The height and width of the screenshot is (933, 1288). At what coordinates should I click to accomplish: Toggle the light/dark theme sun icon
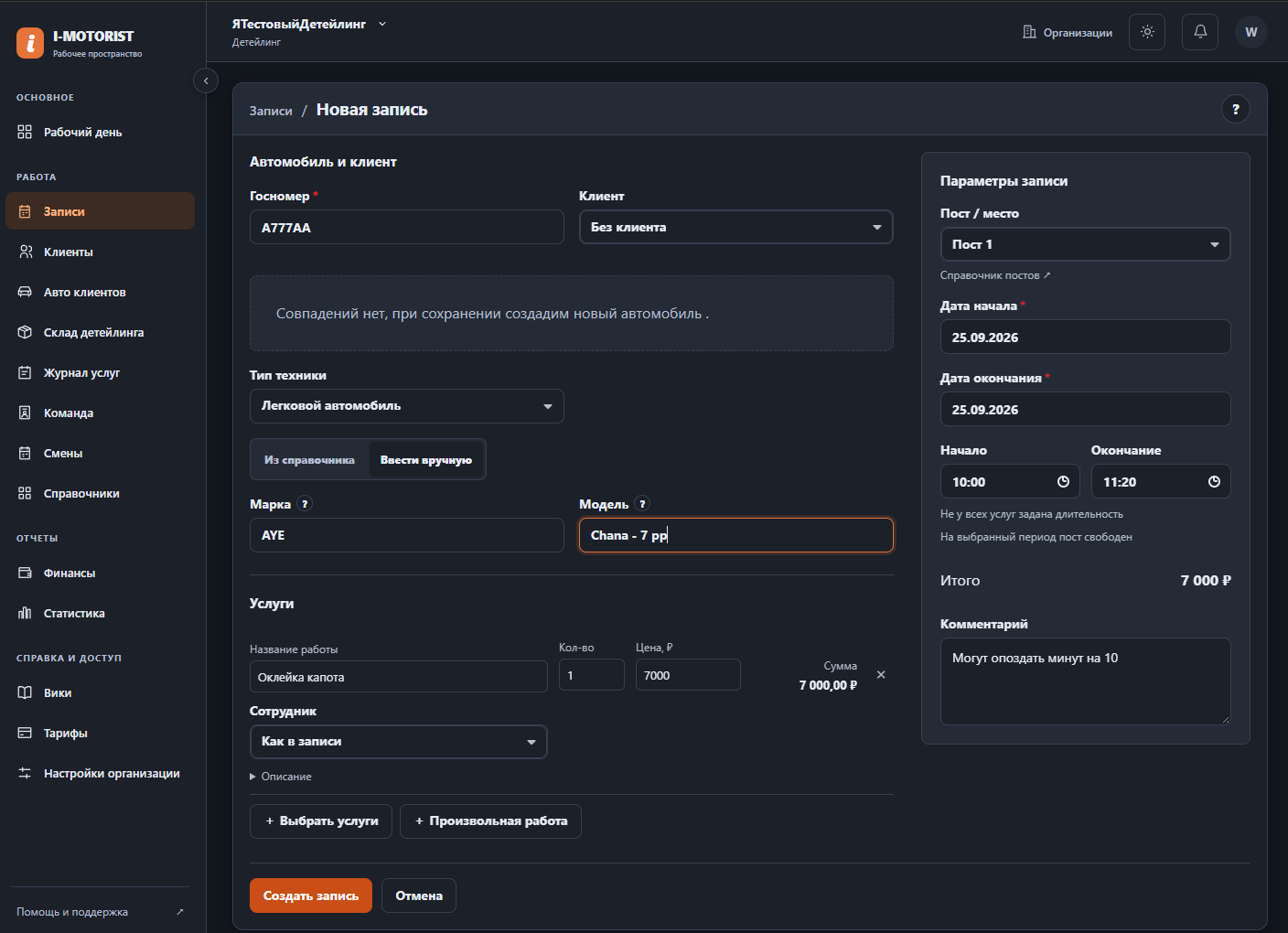pyautogui.click(x=1147, y=32)
